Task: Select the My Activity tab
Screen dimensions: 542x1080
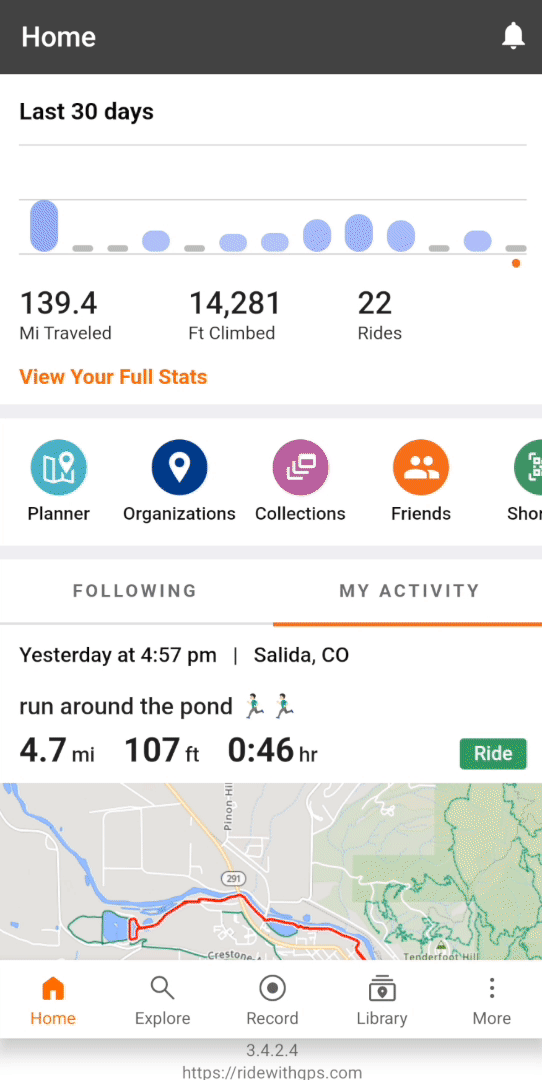Action: 409,591
